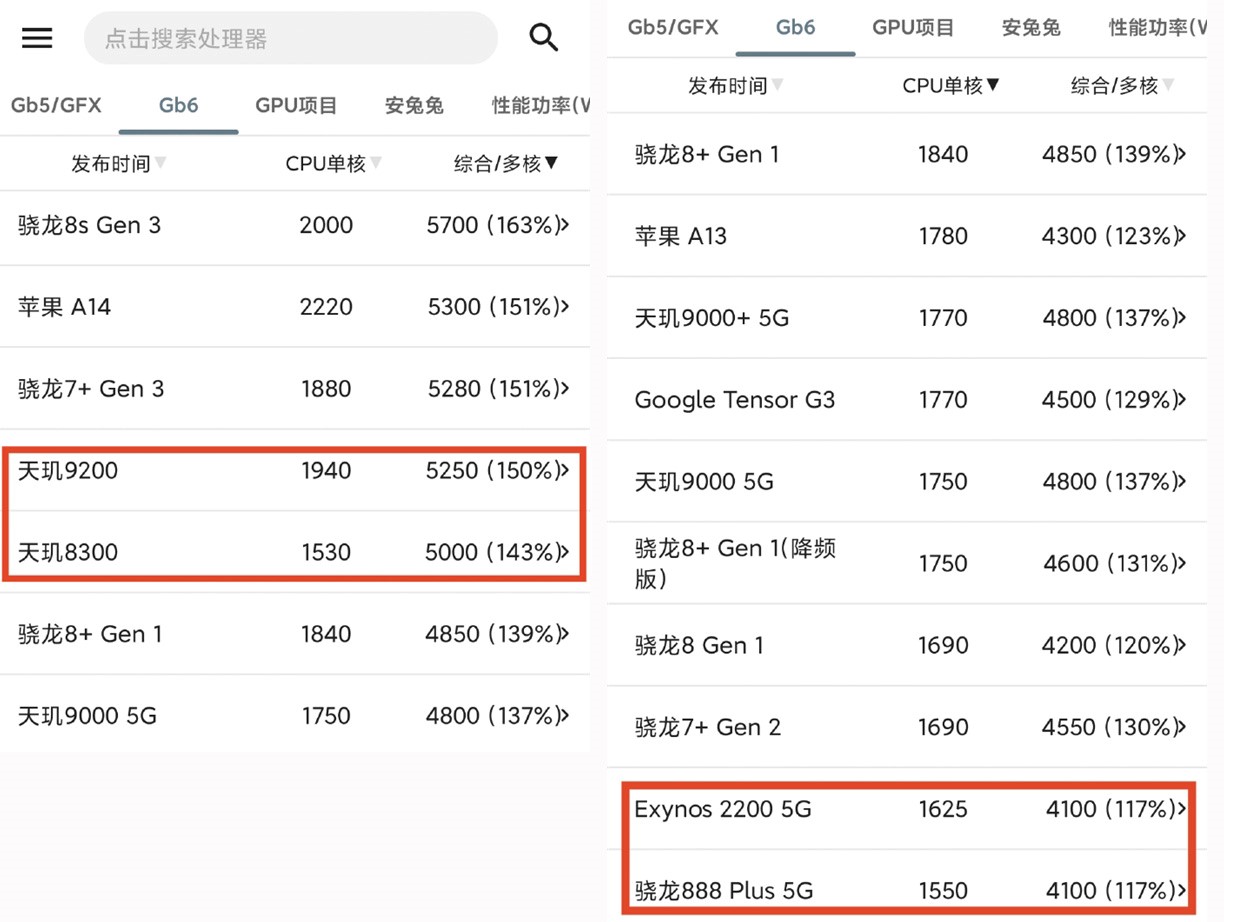Click multi-core score 4550 (130%) for 骁龙7+ Gen 2
This screenshot has height=922, width=1234.
click(1109, 727)
